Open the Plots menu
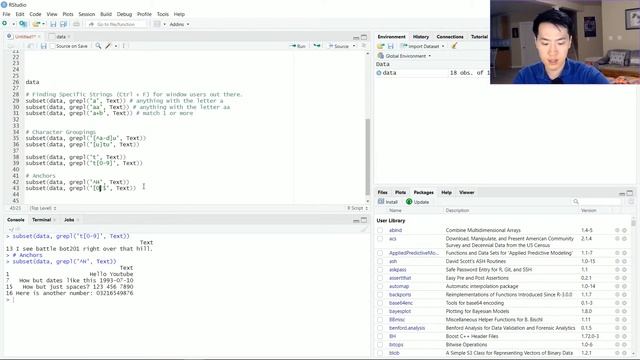640x360 pixels. pos(68,14)
